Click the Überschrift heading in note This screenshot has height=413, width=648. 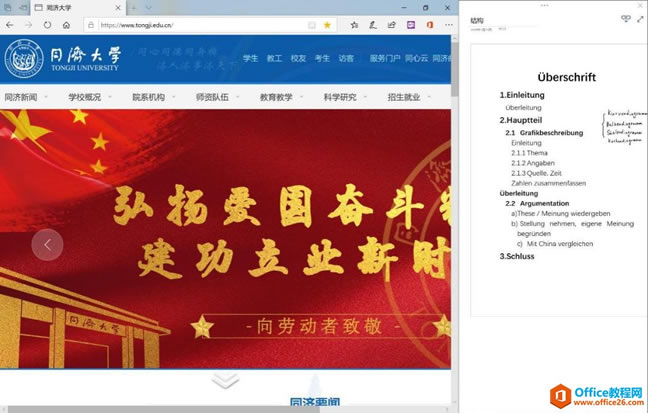pos(567,77)
